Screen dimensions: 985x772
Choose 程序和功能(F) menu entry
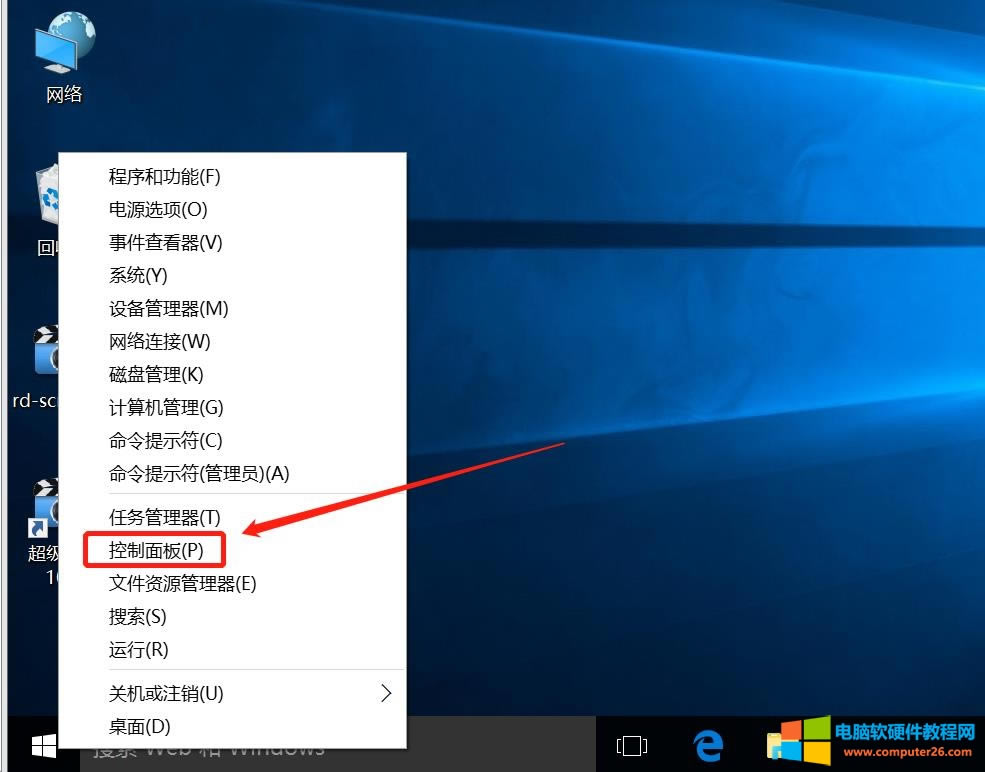tap(164, 177)
